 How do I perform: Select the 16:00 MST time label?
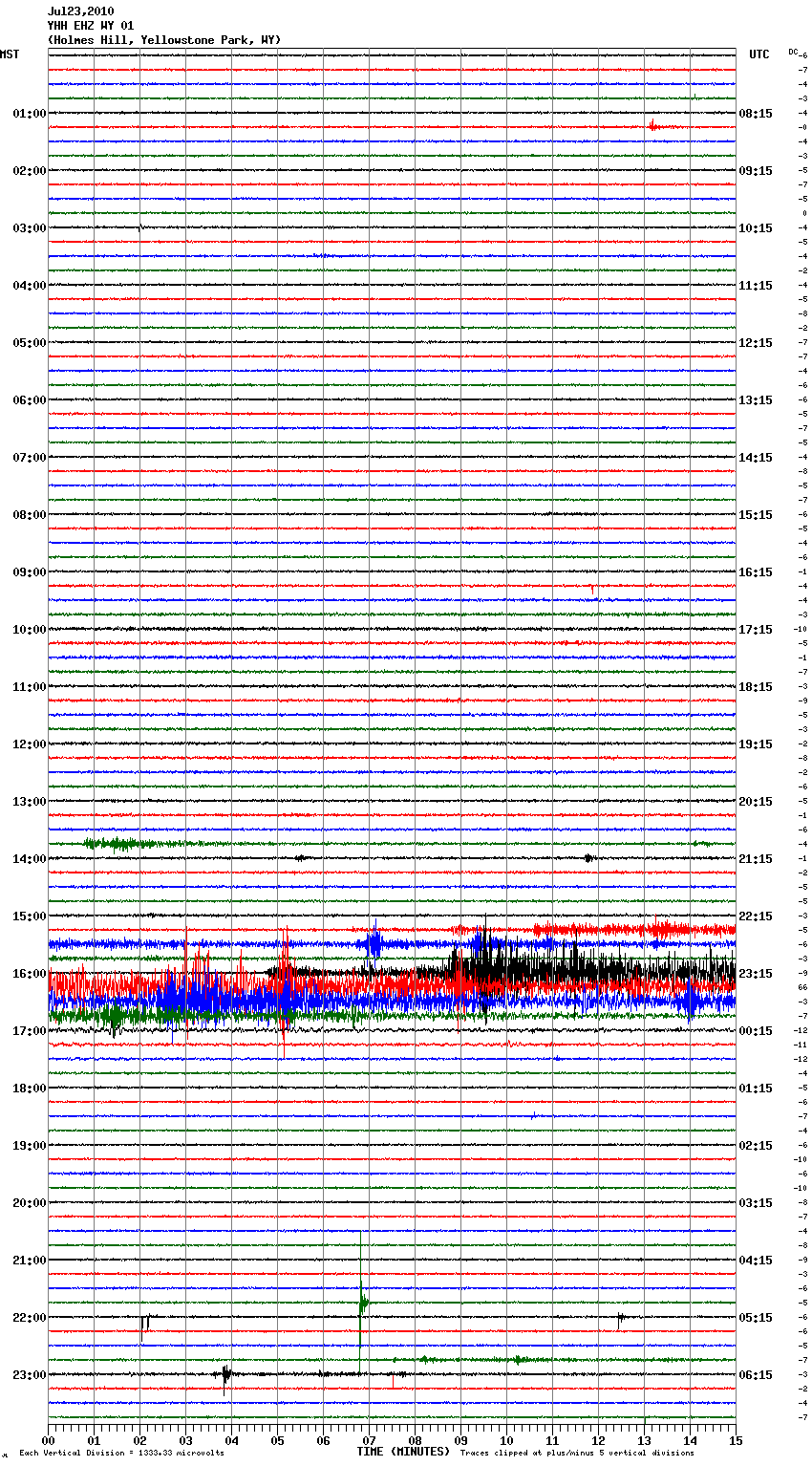point(30,974)
